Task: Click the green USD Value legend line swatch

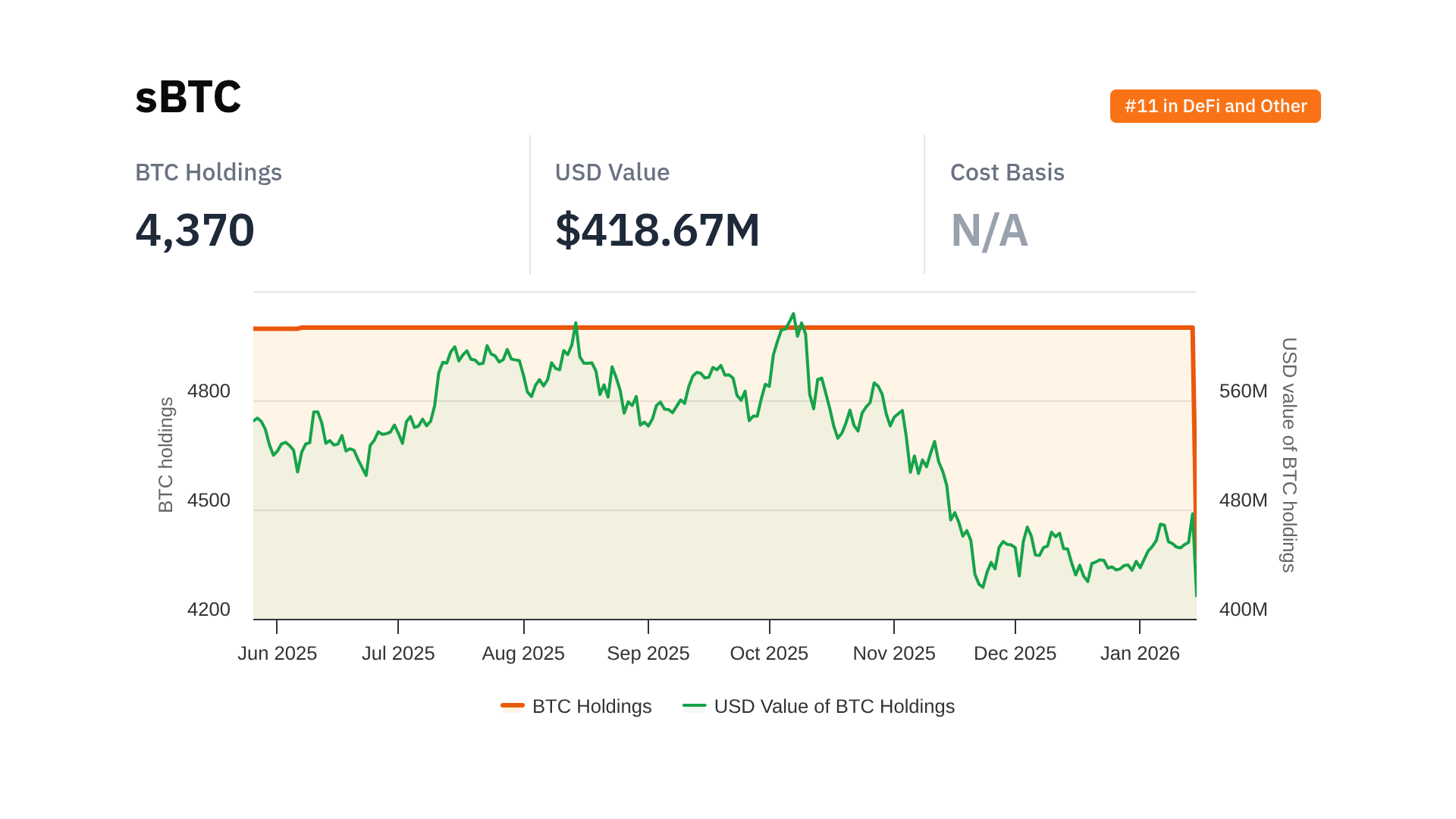Action: (694, 706)
